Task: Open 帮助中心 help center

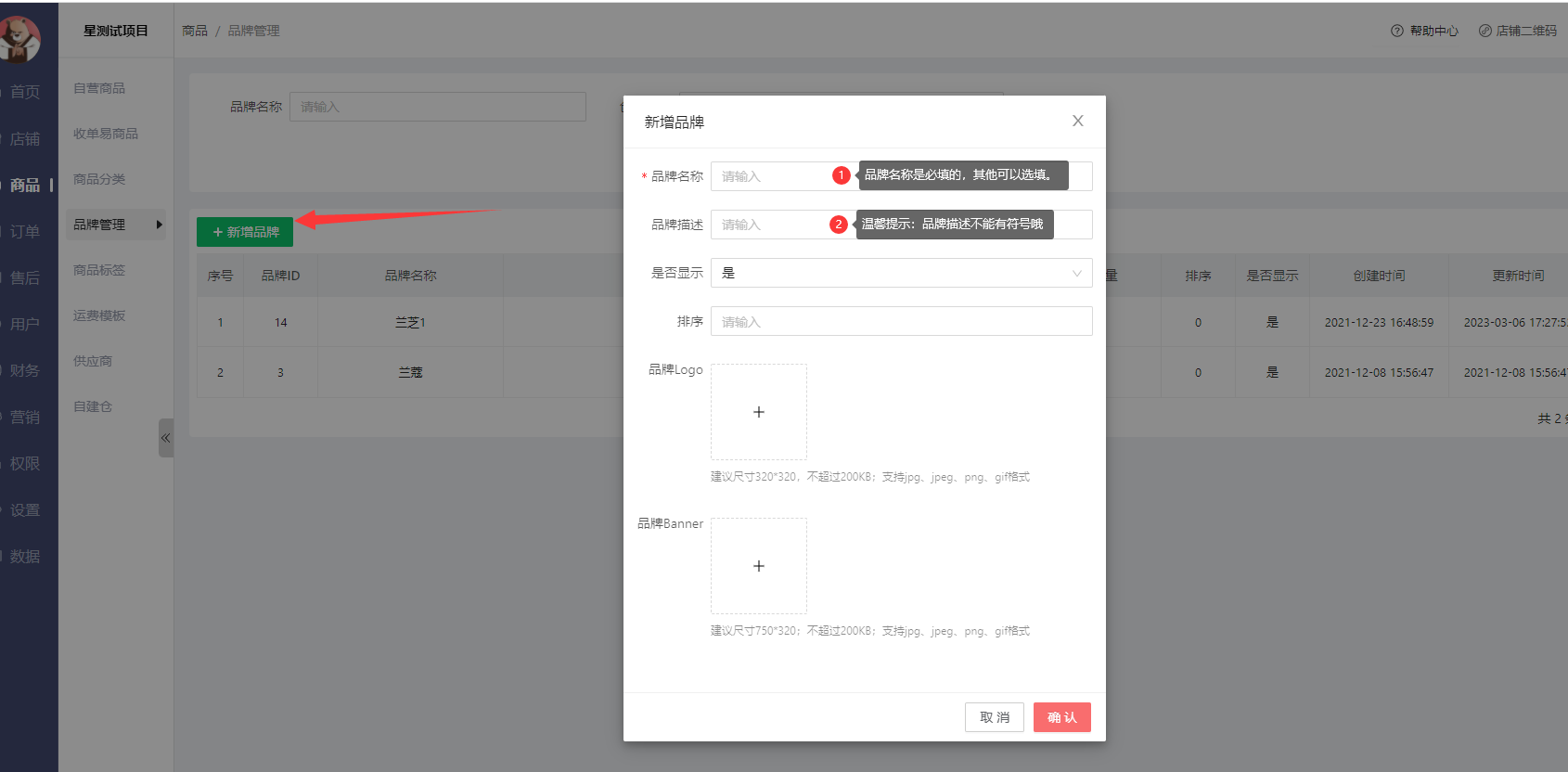Action: [1424, 31]
